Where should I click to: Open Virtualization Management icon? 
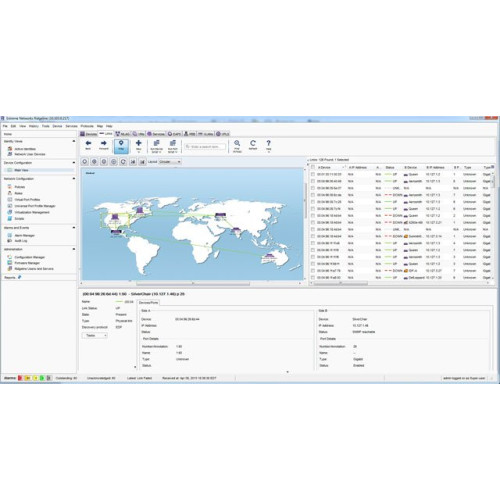[10, 212]
